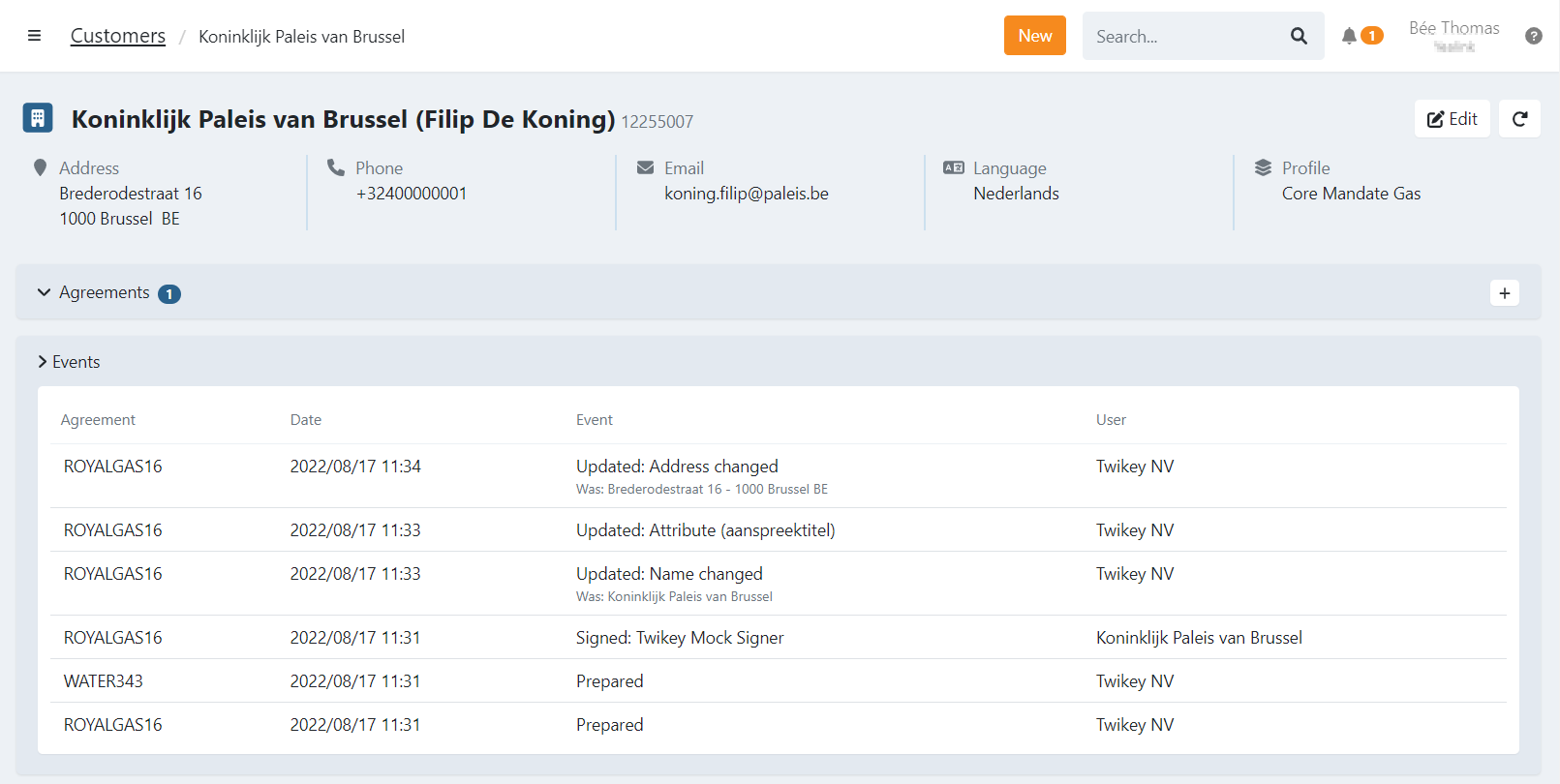Collapse the Agreements section
Viewport: 1560px width, 784px height.
44,292
